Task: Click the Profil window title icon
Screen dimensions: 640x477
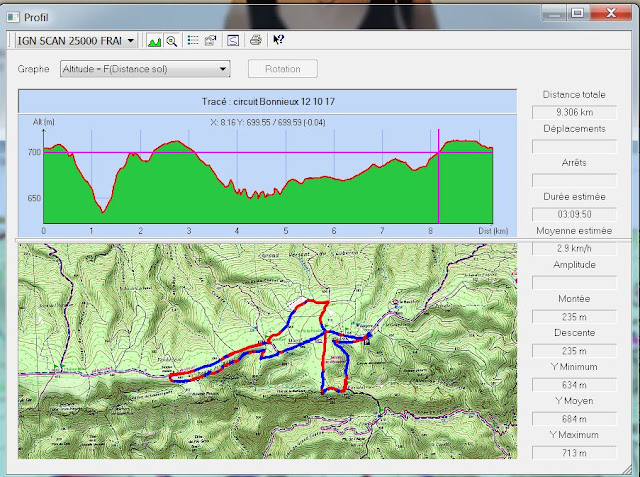Action: point(13,17)
